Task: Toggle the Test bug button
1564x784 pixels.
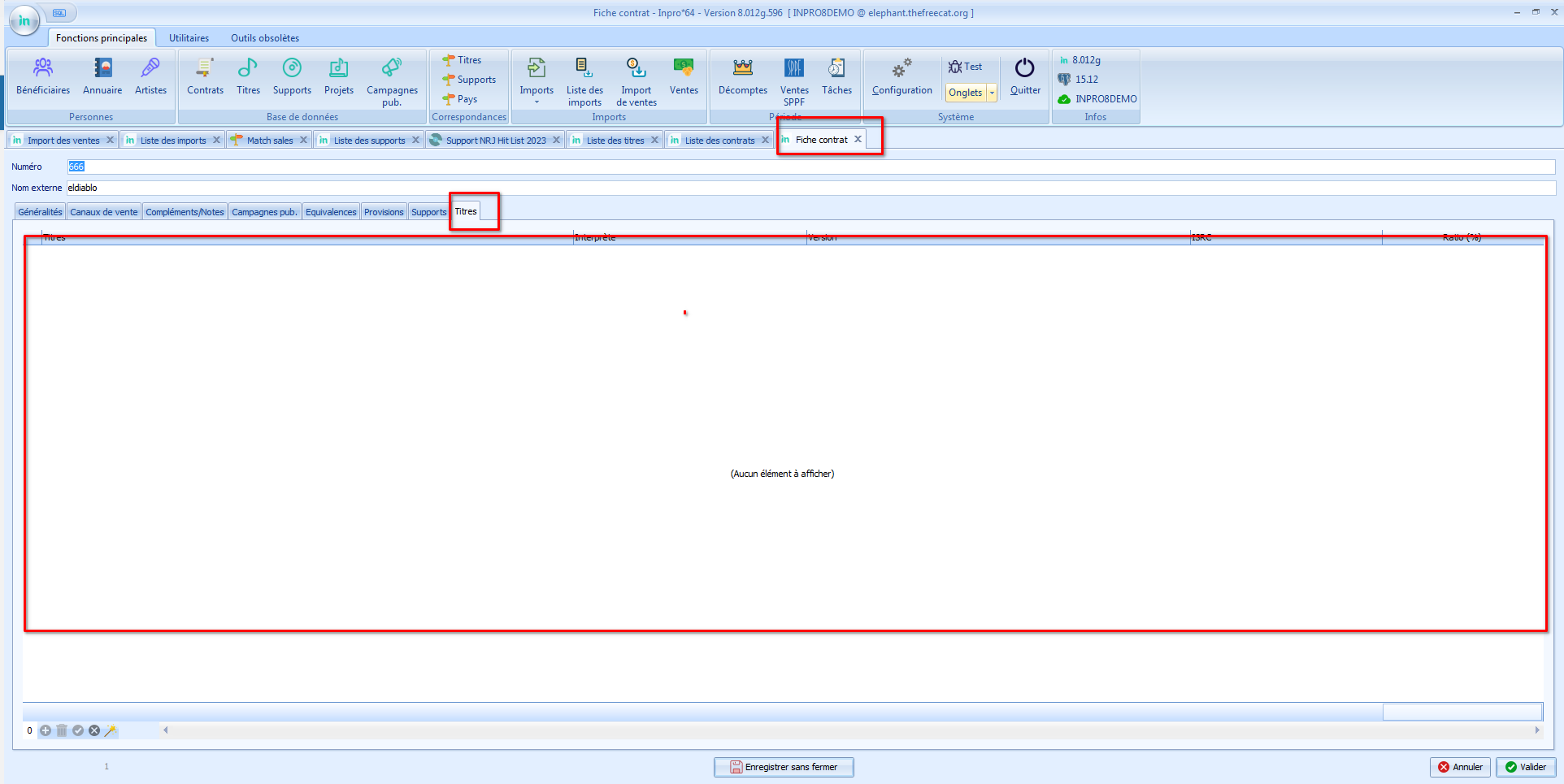Action: (x=965, y=67)
